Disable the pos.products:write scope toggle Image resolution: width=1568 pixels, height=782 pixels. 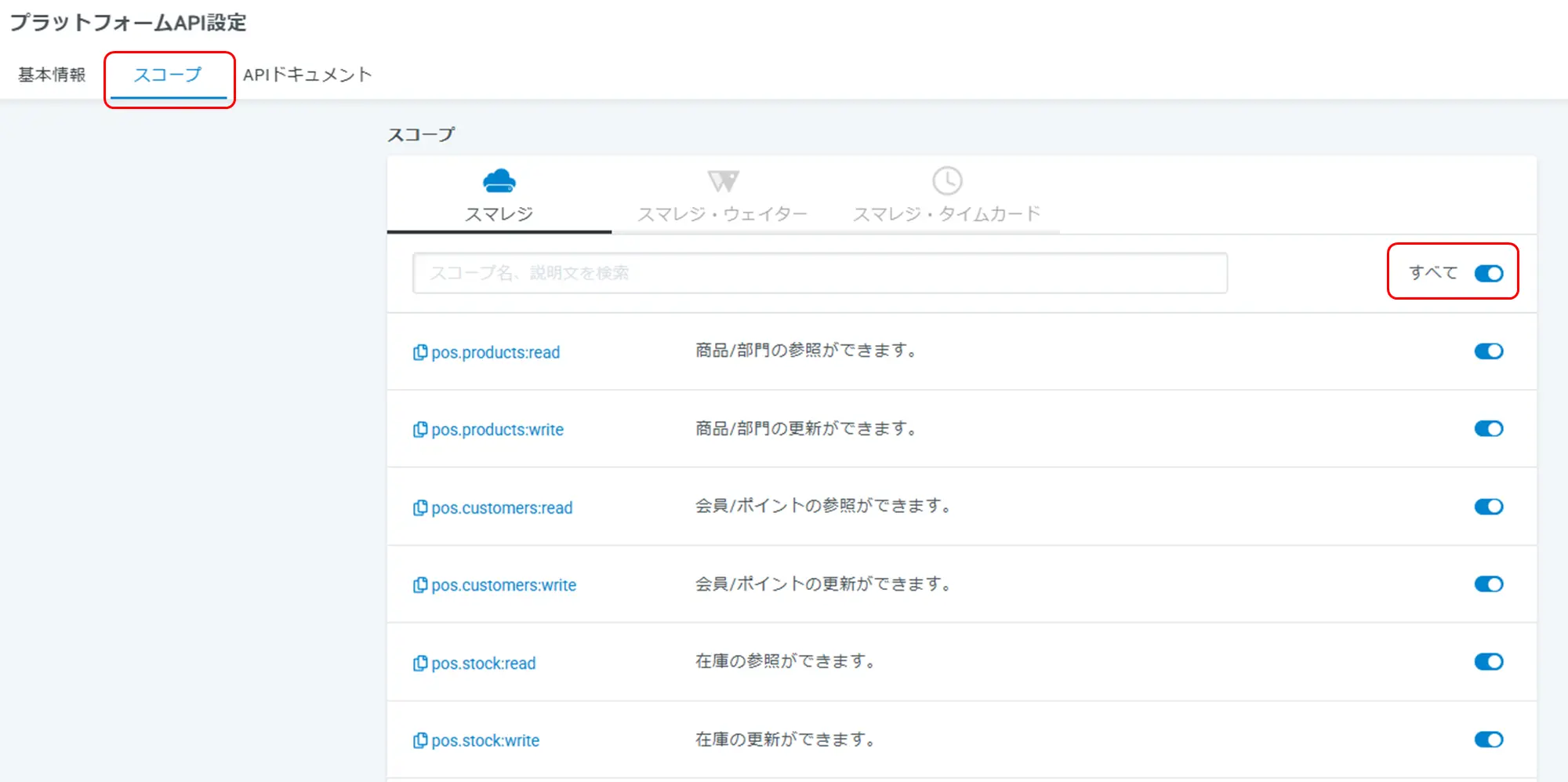(1488, 428)
